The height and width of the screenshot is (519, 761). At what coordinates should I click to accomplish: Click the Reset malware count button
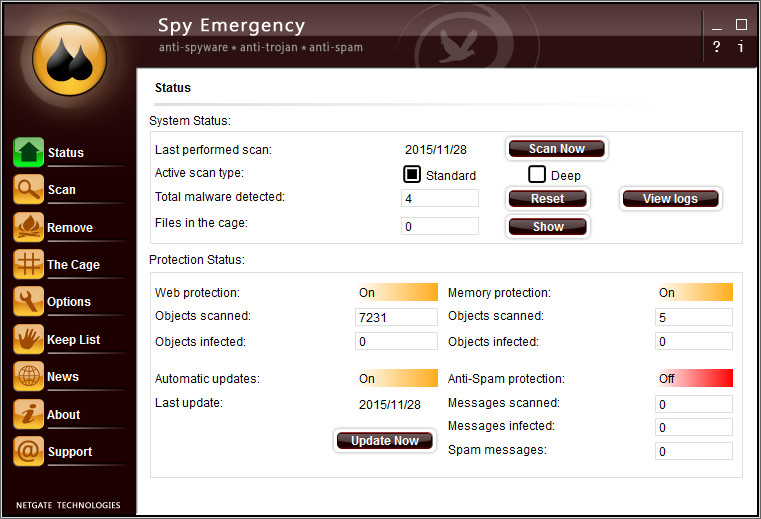click(x=547, y=199)
